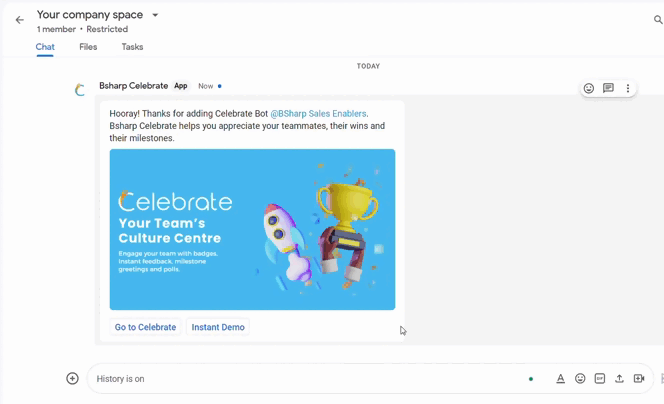Switch to the Files tab
Screen dimensions: 664x404
pyautogui.click(x=88, y=47)
